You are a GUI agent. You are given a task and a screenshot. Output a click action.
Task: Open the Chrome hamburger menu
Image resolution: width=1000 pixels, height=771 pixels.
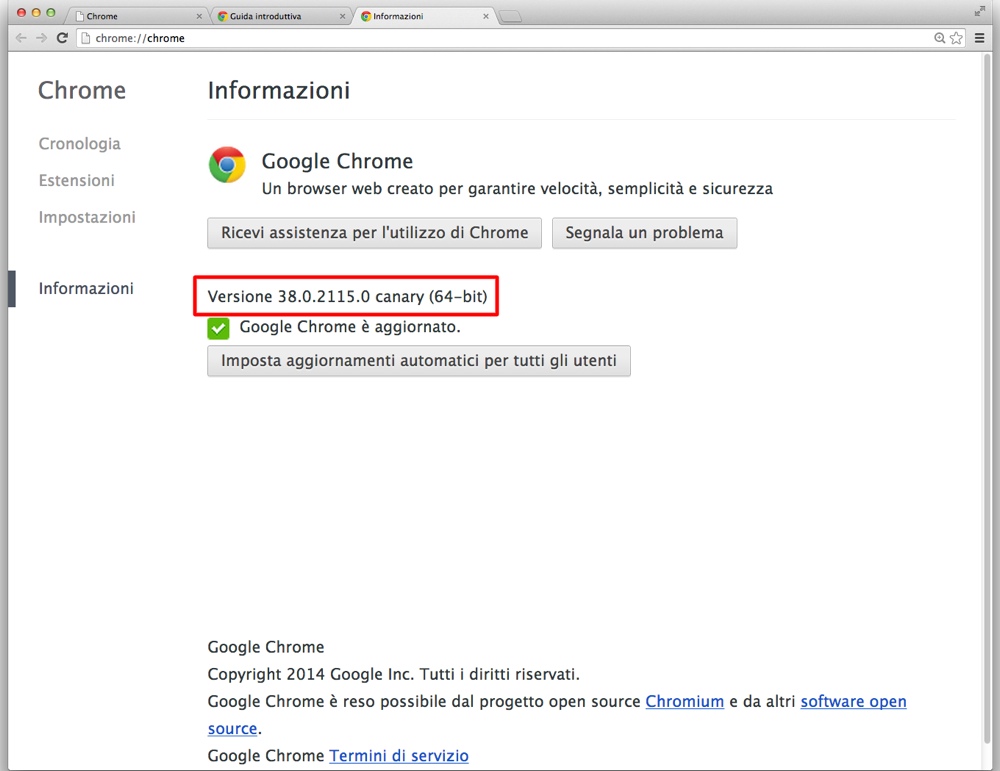coord(980,38)
